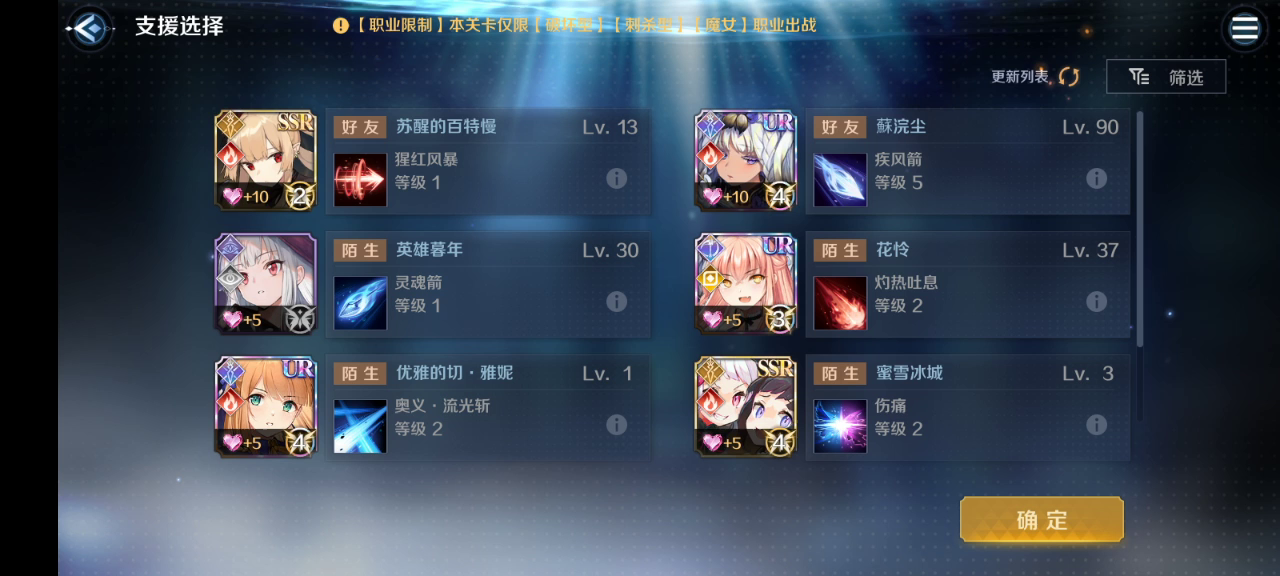Screen dimensions: 1280x576
Task: Show info for 疾风箭 skill
Action: pos(1097,179)
